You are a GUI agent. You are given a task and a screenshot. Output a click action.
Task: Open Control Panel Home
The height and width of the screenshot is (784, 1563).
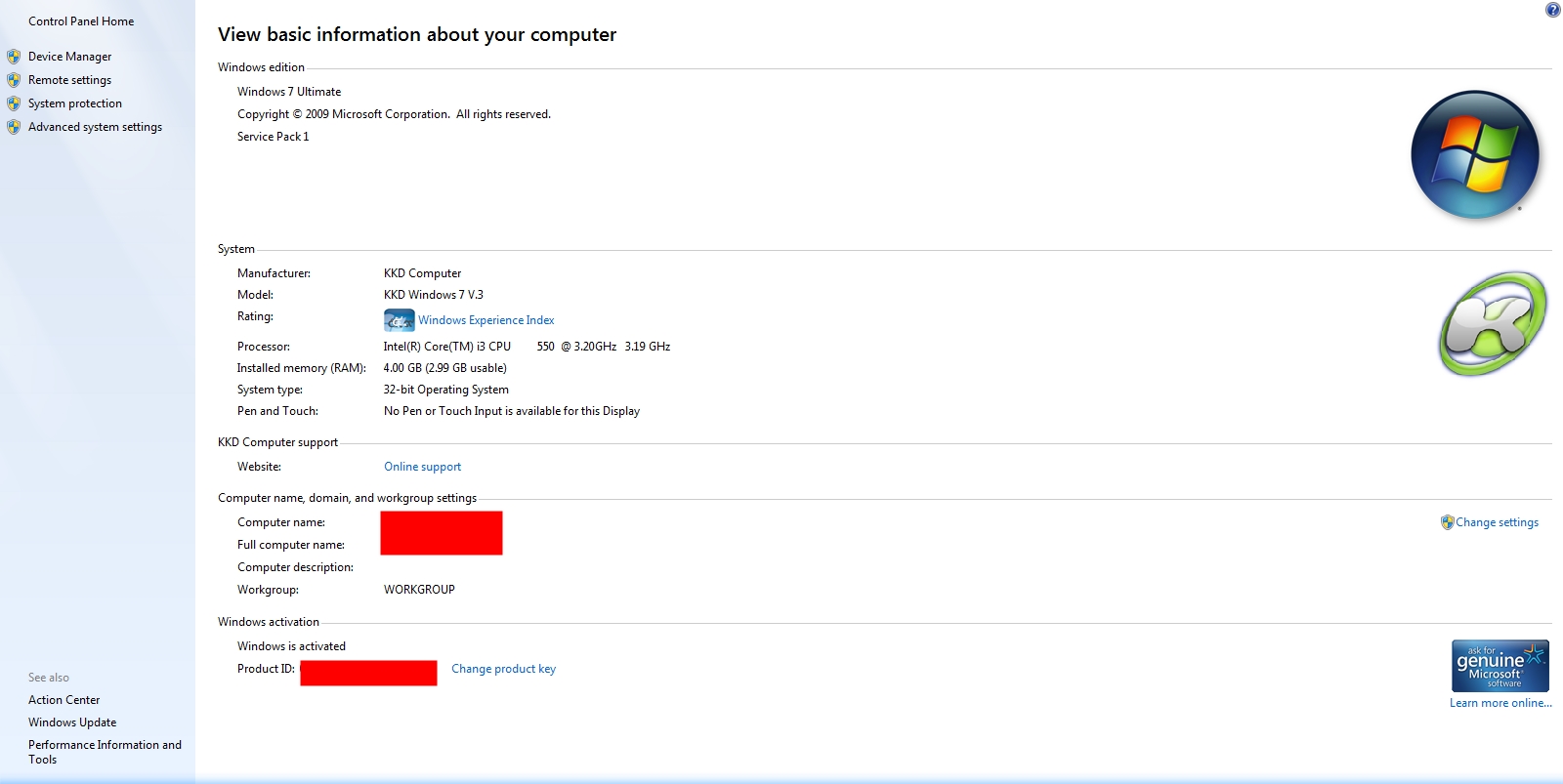pos(81,21)
